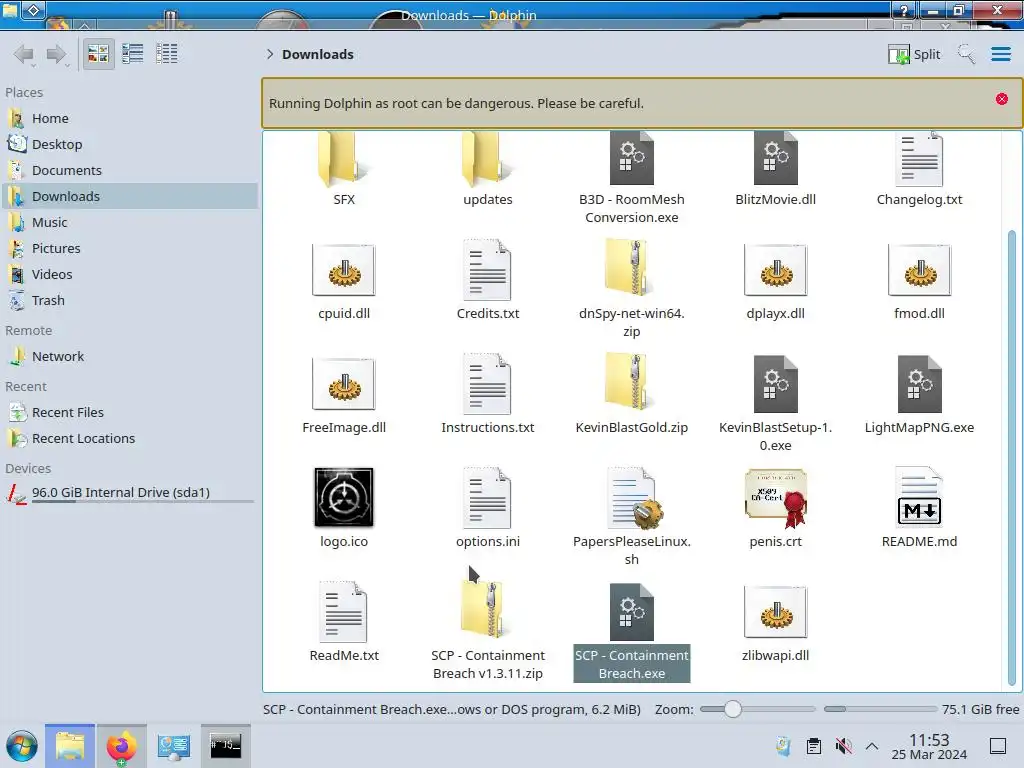The width and height of the screenshot is (1024, 768).
Task: Select the 96.0 GiB Internal Drive
Action: pos(129,493)
